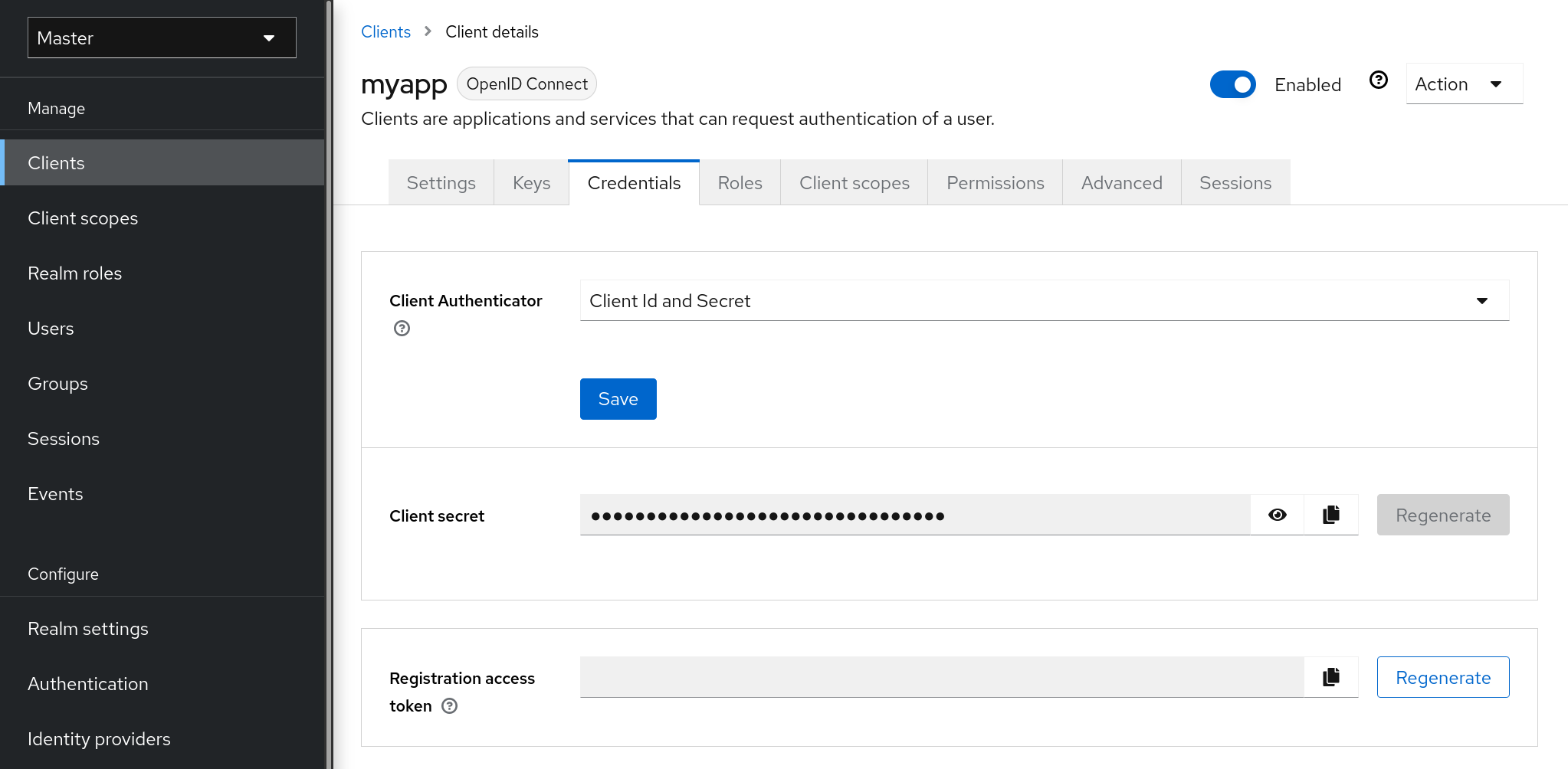Go back via the Clients breadcrumb
The image size is (1568, 769).
click(x=385, y=31)
